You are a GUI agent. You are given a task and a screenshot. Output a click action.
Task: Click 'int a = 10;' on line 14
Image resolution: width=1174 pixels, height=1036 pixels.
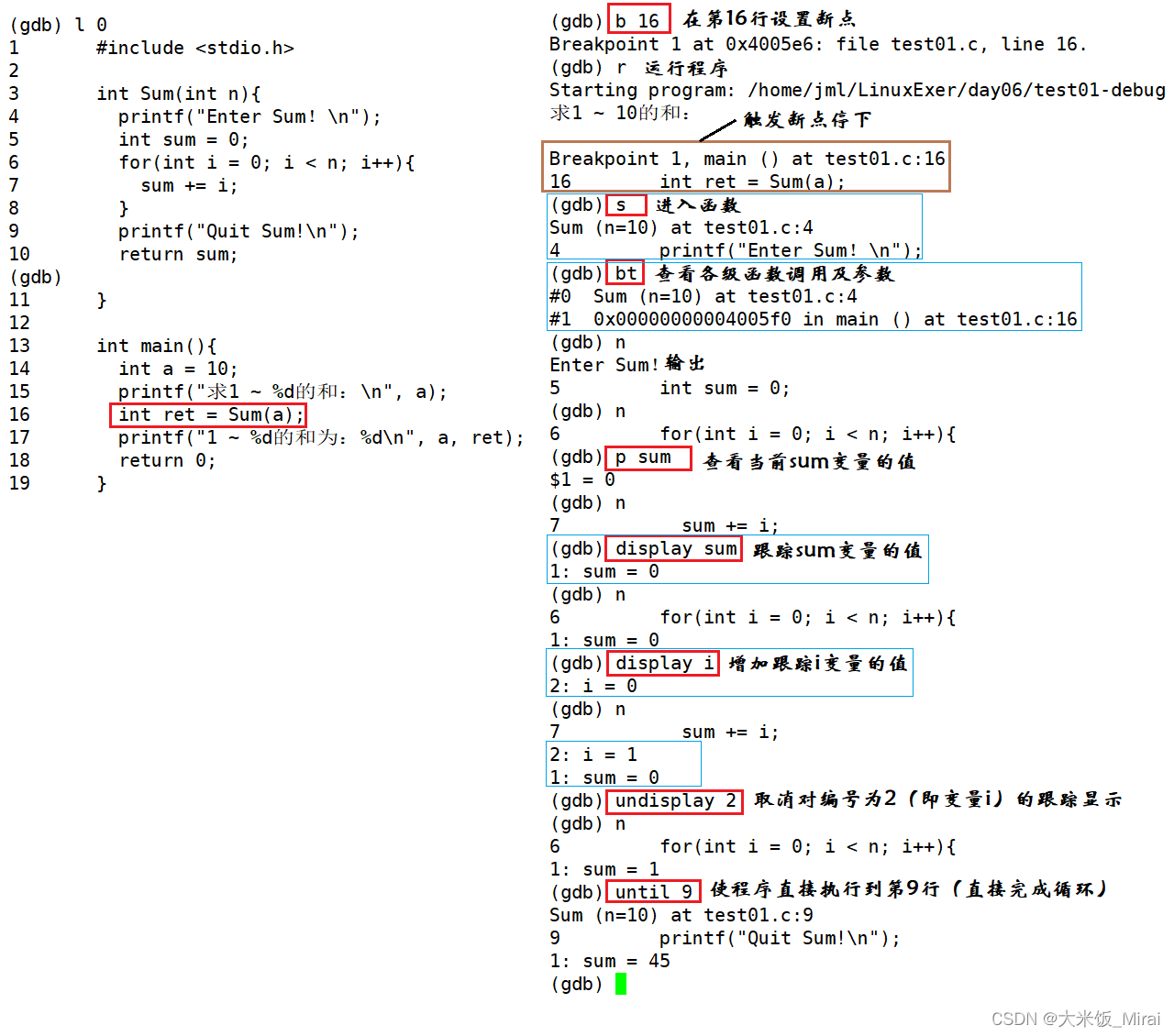[x=178, y=369]
